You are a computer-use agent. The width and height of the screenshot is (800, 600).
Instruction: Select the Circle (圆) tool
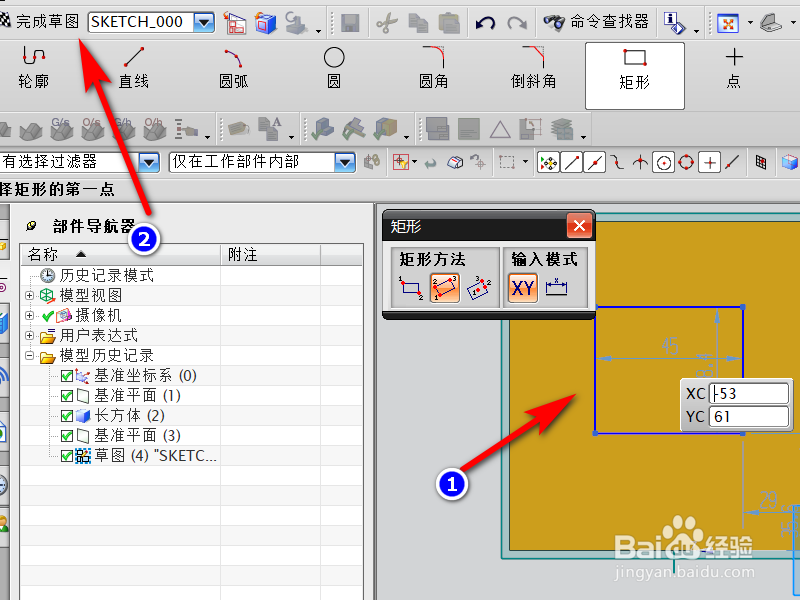coord(334,68)
